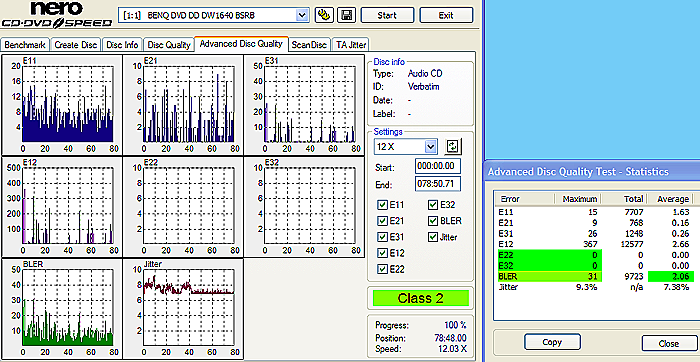Disable the E32 checkbox

433,205
